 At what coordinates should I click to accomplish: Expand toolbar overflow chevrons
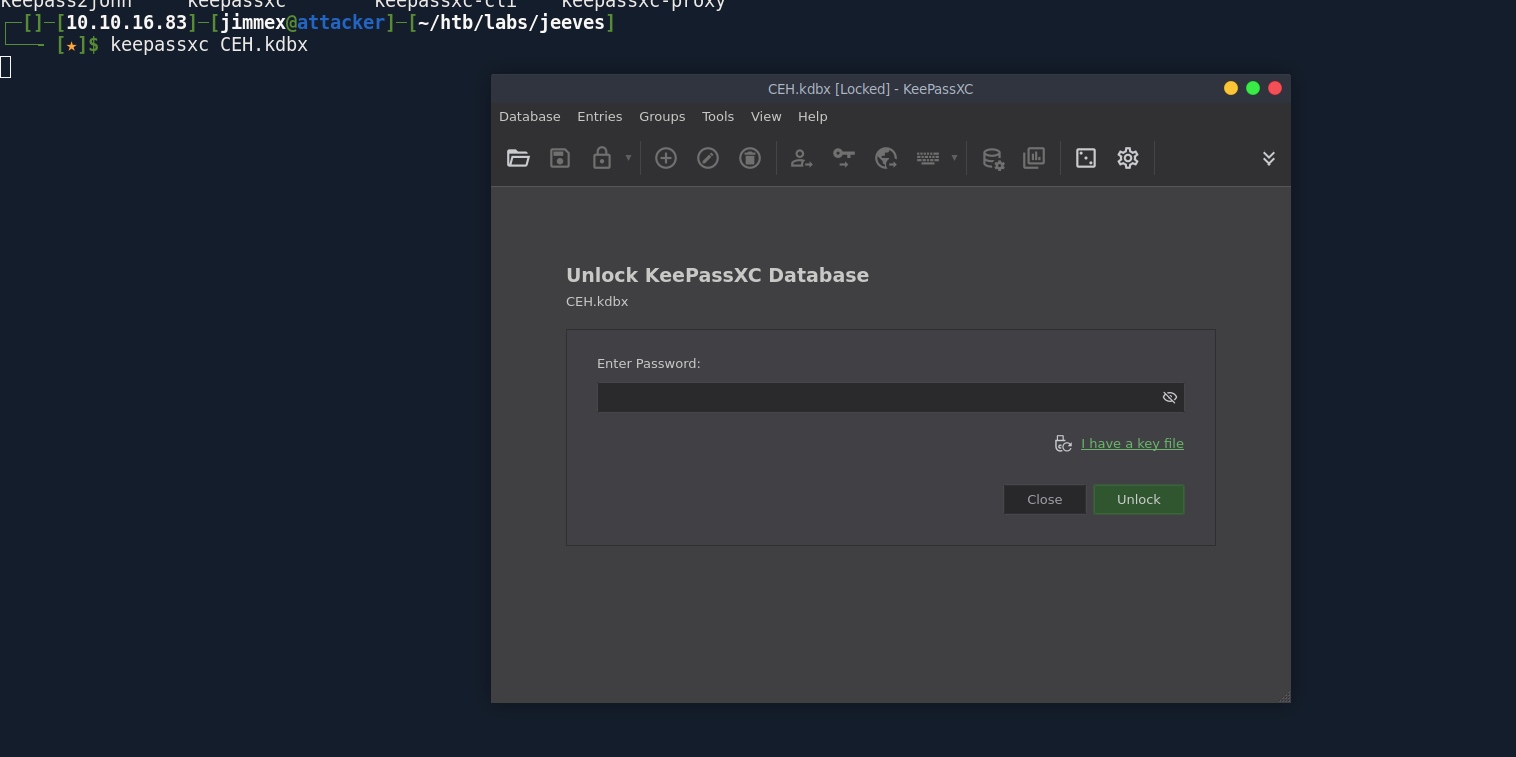(x=1269, y=158)
